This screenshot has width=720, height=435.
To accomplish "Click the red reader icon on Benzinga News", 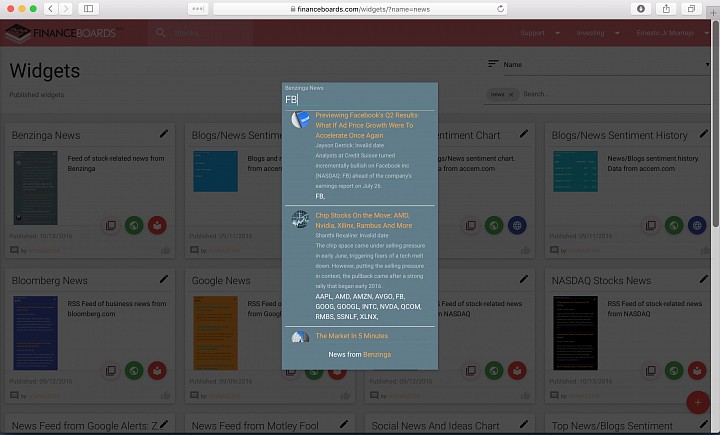I will [x=157, y=226].
